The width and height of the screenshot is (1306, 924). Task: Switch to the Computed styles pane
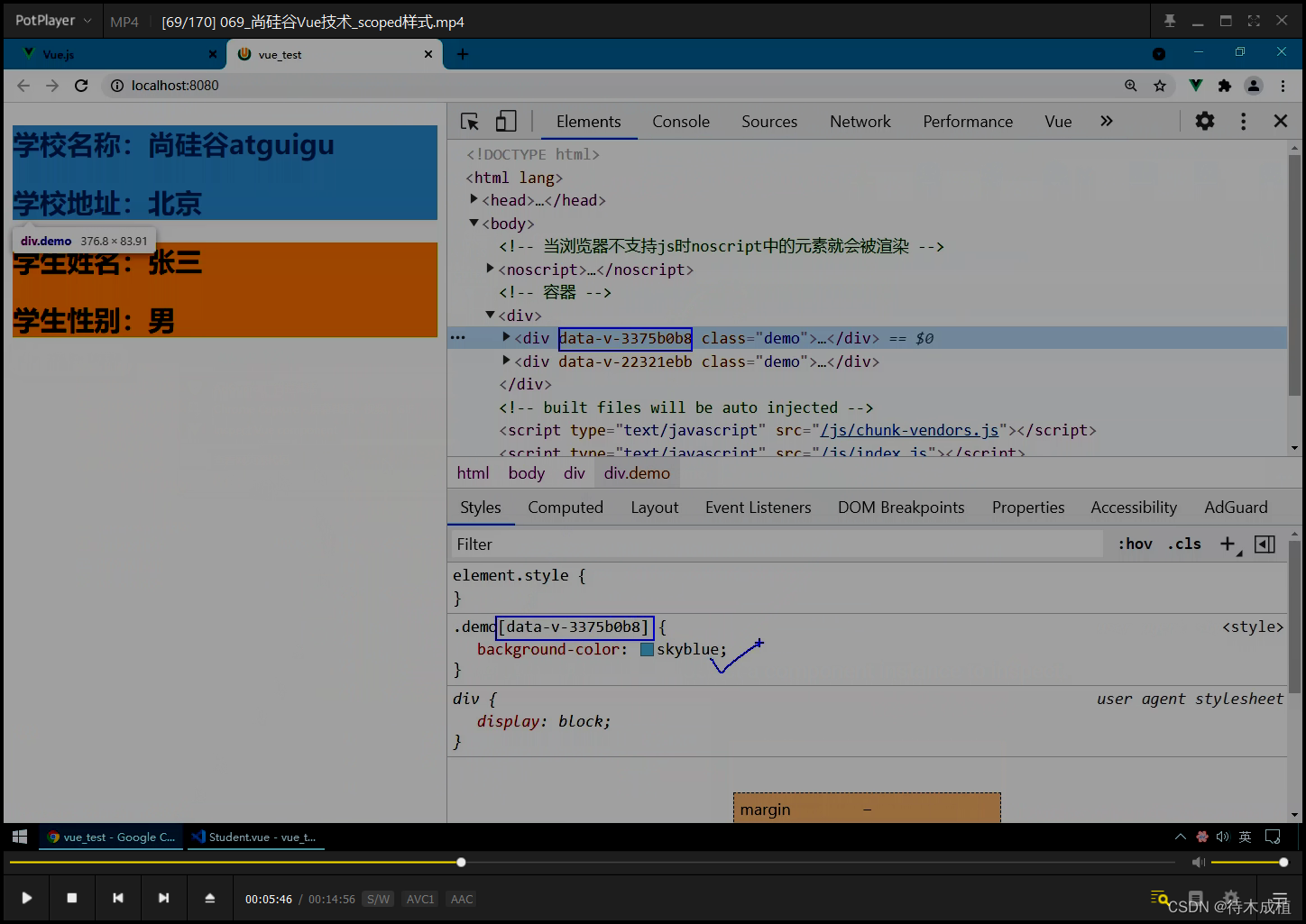[566, 508]
